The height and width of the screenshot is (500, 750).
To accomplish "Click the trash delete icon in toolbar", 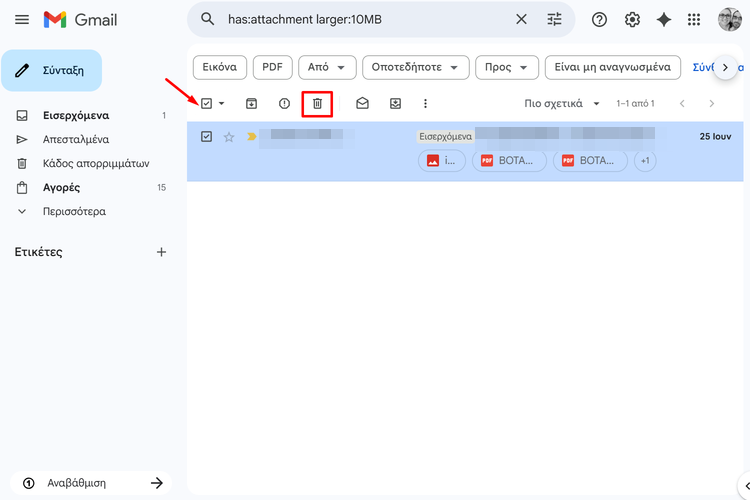I will (317, 103).
